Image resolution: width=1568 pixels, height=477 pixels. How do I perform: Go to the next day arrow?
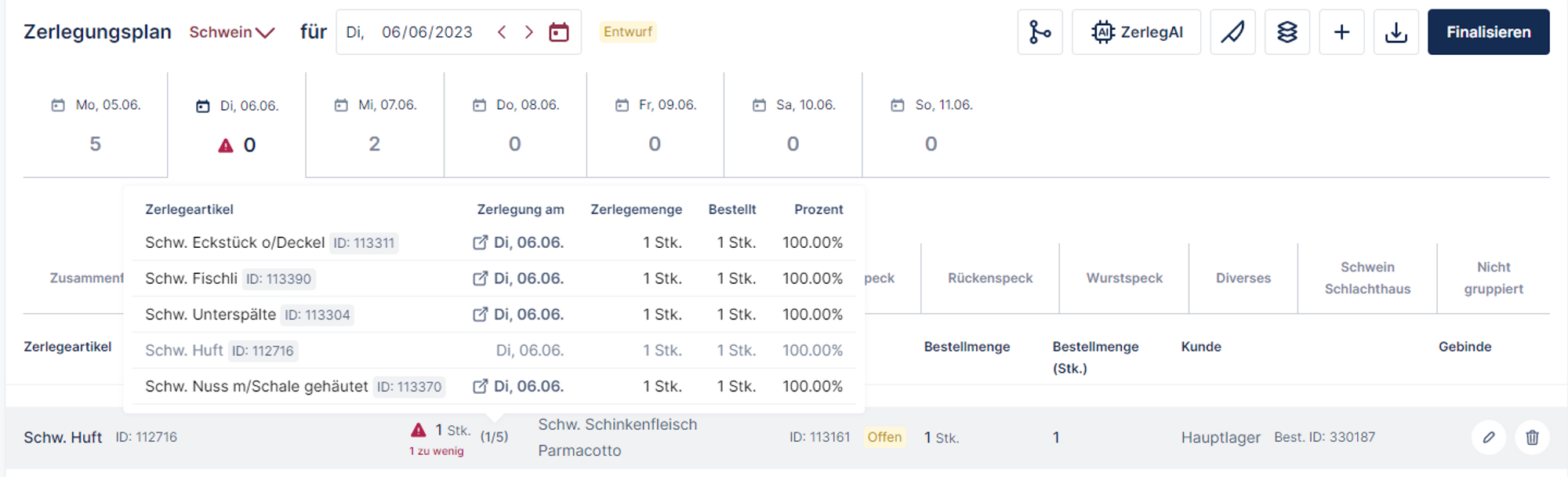529,32
